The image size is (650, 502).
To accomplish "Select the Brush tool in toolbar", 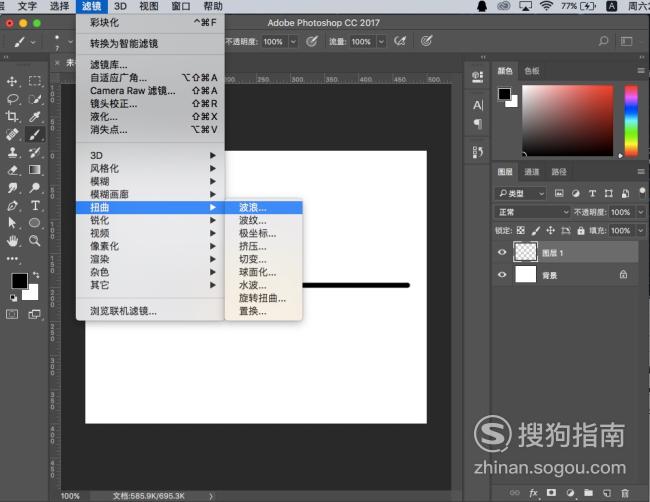I will pyautogui.click(x=34, y=134).
